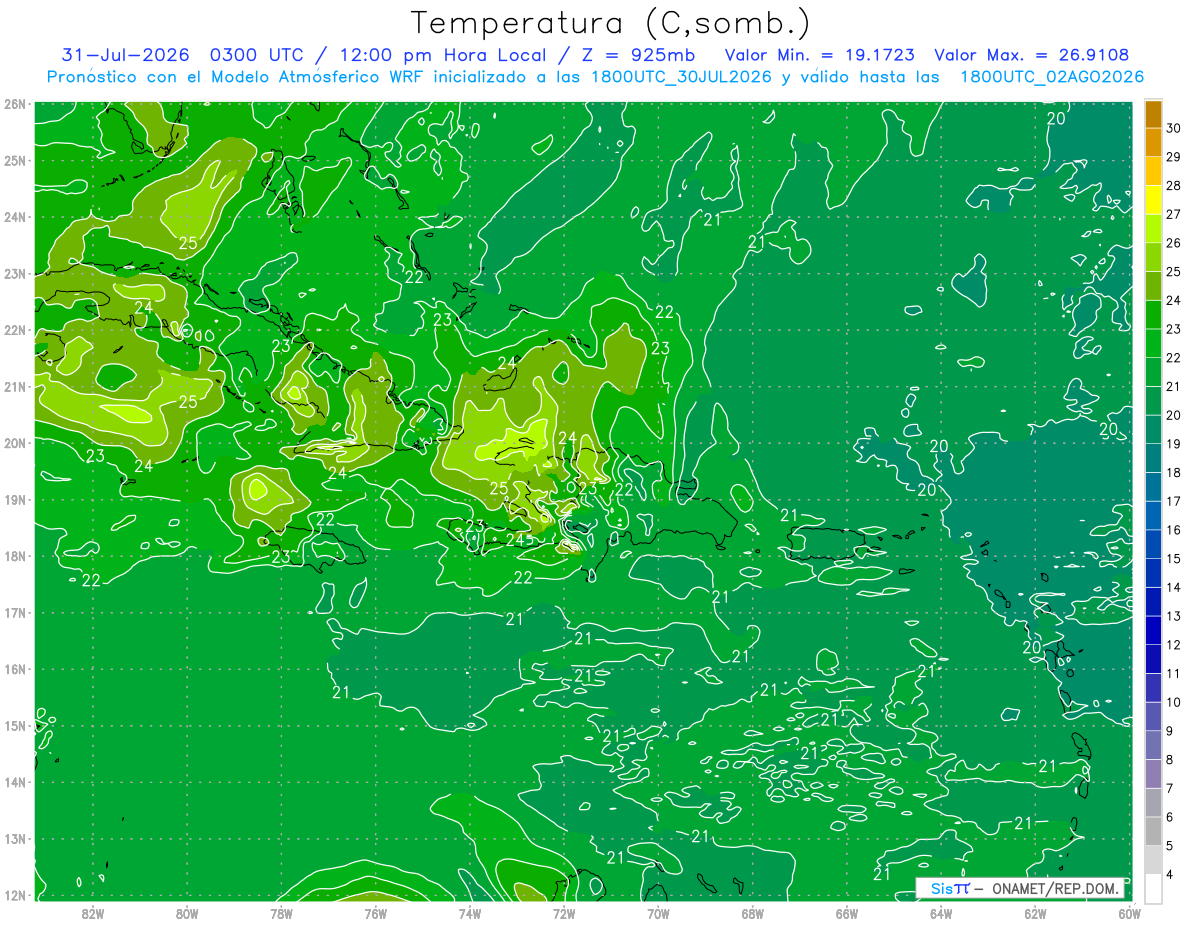Click the gray swatch between 5 and 6
1200x927 pixels.
[x=1153, y=832]
